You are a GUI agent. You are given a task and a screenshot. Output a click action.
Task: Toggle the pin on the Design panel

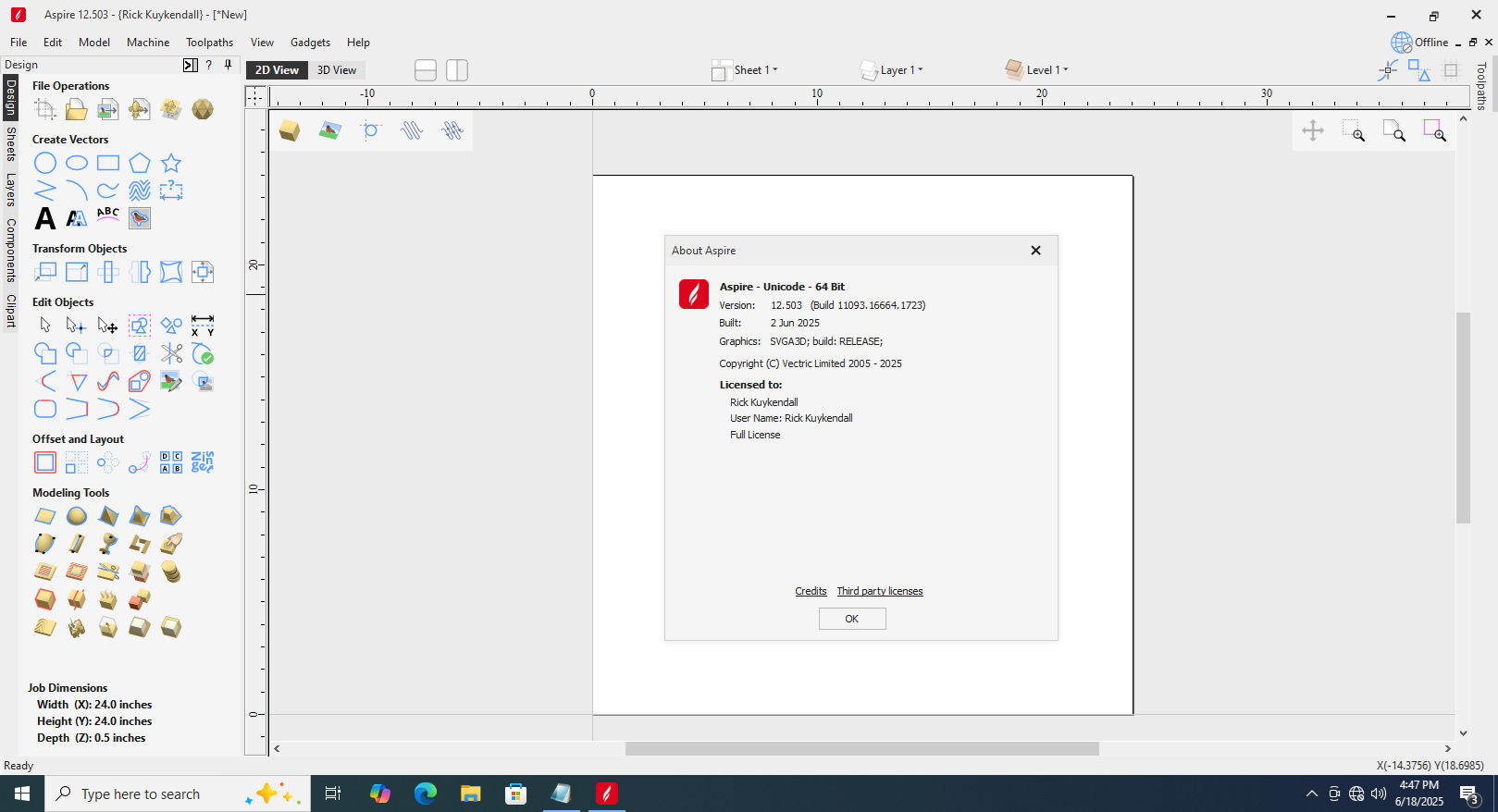228,65
